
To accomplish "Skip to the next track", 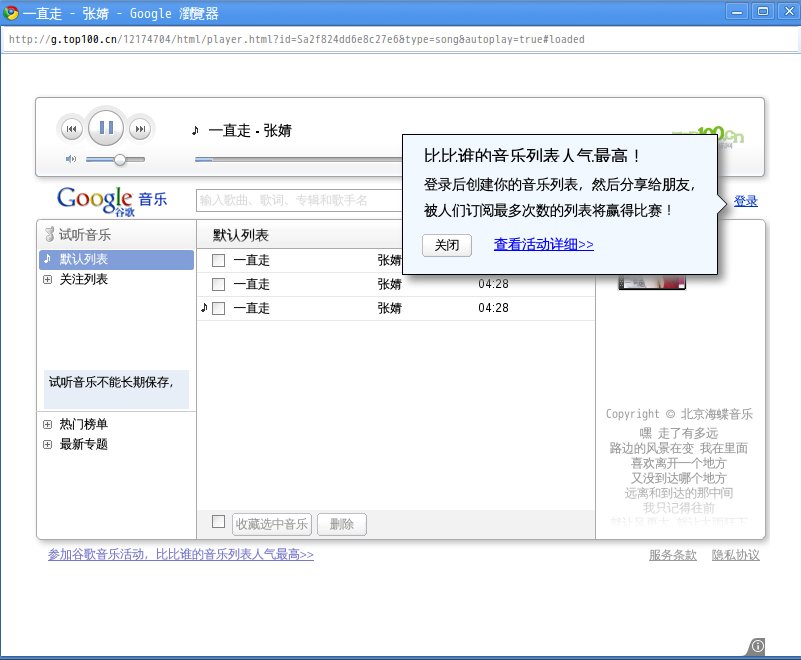I will pyautogui.click(x=140, y=129).
